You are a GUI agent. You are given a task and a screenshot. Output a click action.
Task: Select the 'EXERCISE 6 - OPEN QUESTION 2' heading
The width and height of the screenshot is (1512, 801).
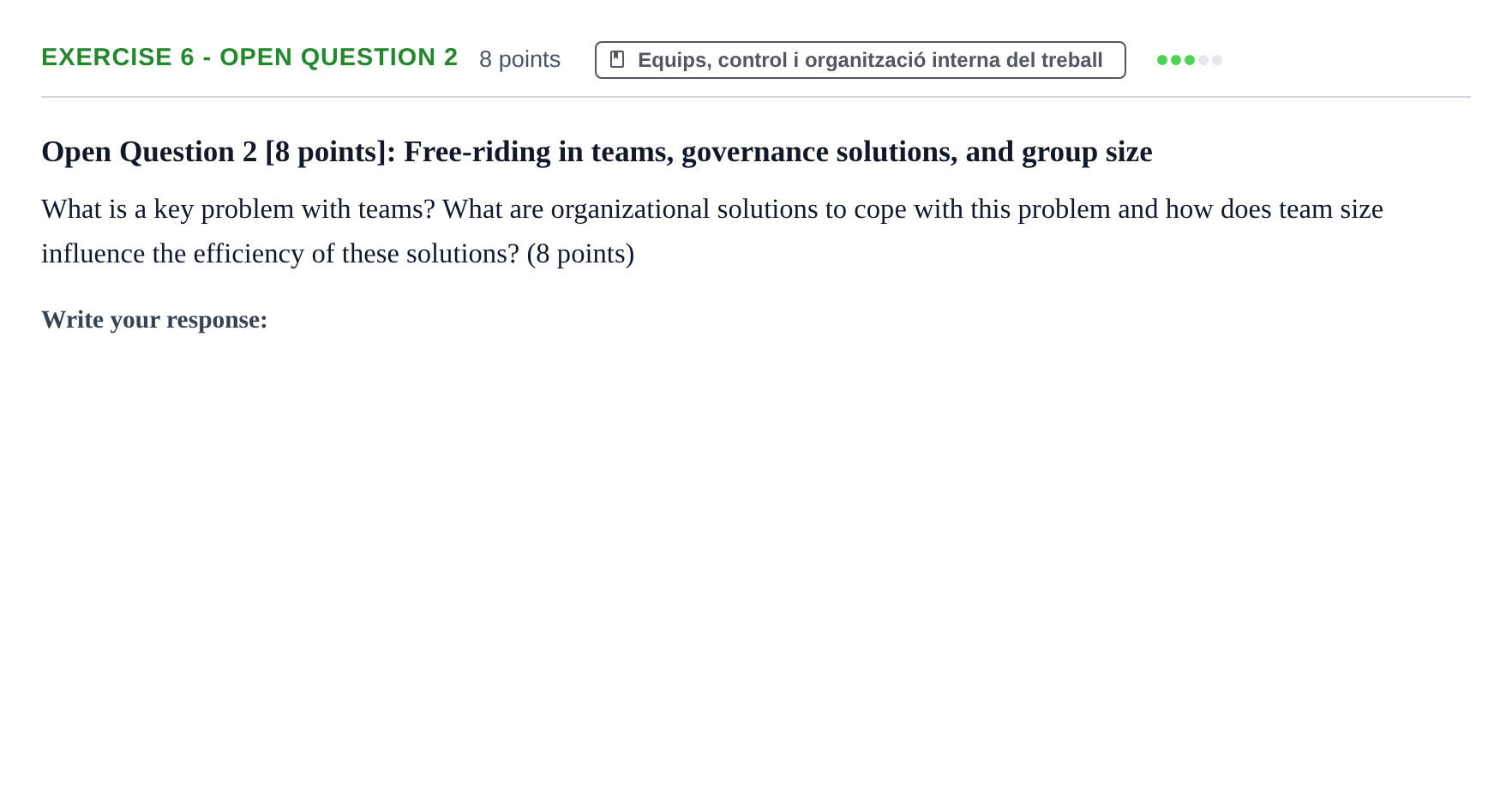point(249,57)
